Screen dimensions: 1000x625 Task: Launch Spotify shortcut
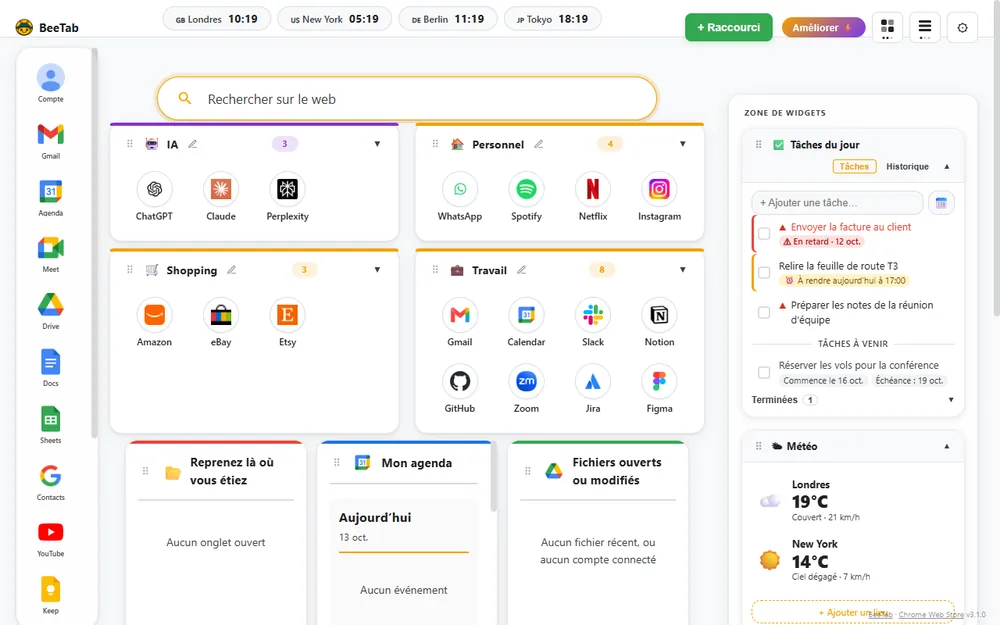click(526, 189)
